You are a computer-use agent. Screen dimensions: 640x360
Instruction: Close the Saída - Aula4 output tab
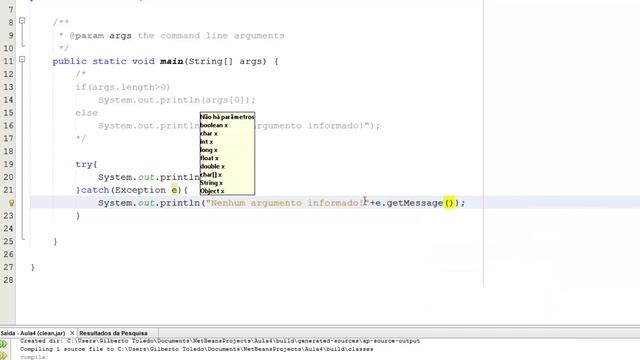72,333
